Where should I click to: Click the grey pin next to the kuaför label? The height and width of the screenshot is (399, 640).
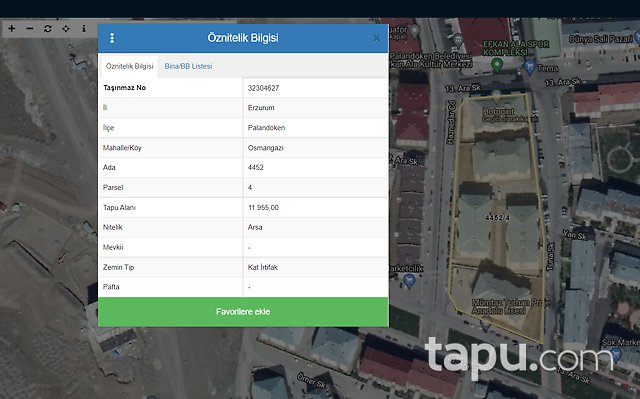(x=415, y=31)
